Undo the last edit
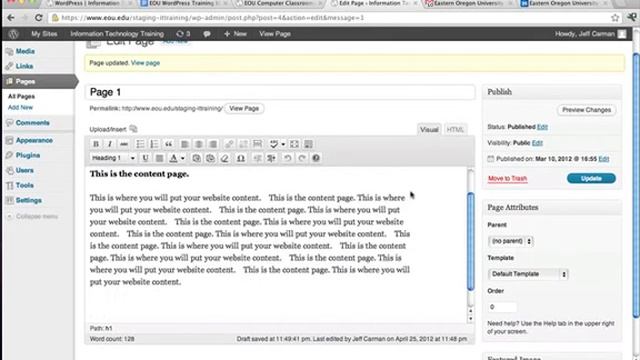This screenshot has height=360, width=640. pos(287,158)
